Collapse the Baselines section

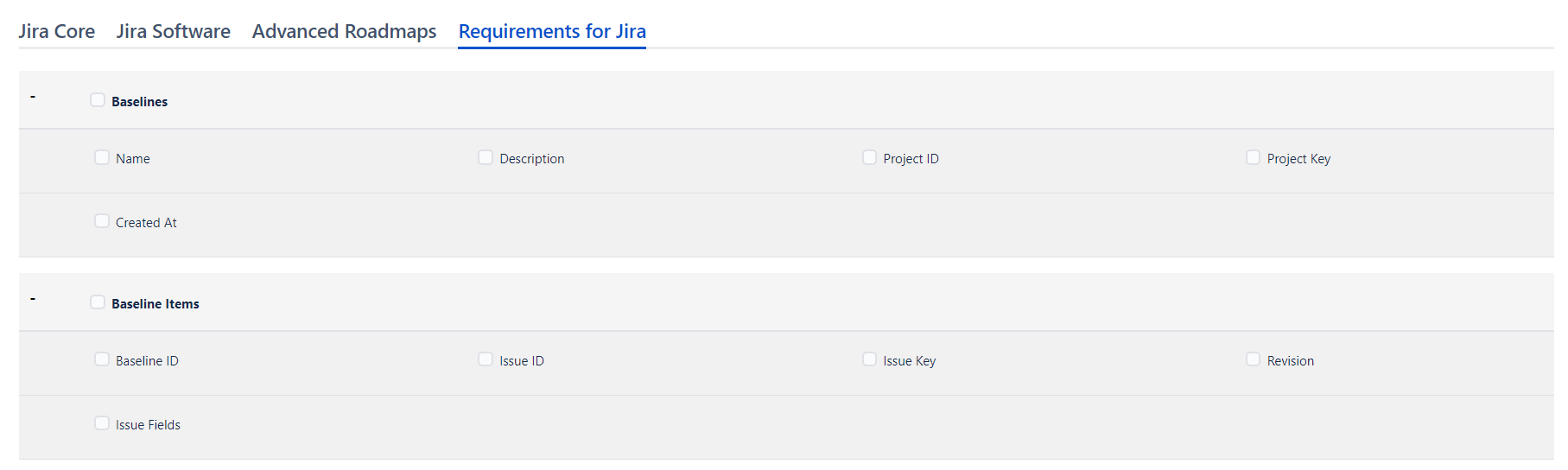pos(33,97)
